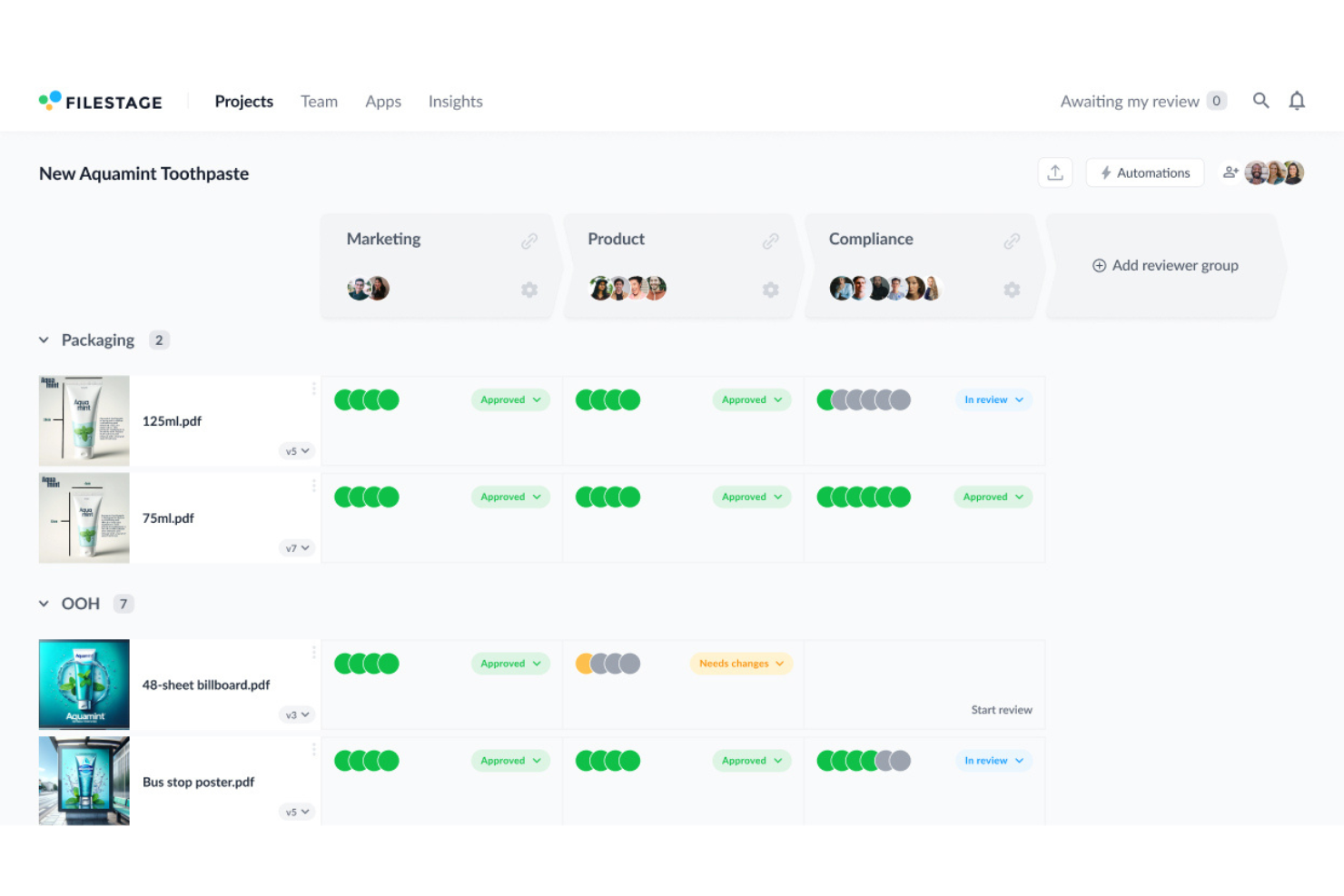Screen dimensions: 1344x896
Task: Click Start review for 48-sheet billboard
Action: click(x=1002, y=710)
